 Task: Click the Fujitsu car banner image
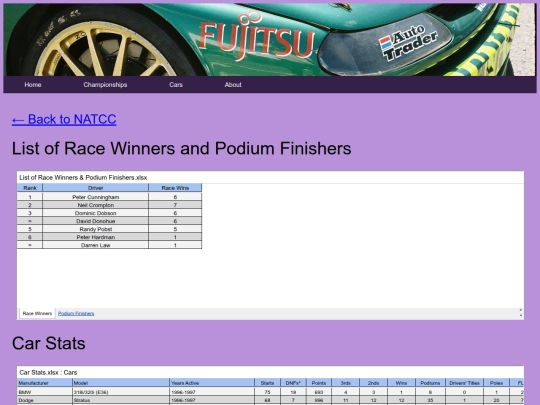tap(270, 40)
